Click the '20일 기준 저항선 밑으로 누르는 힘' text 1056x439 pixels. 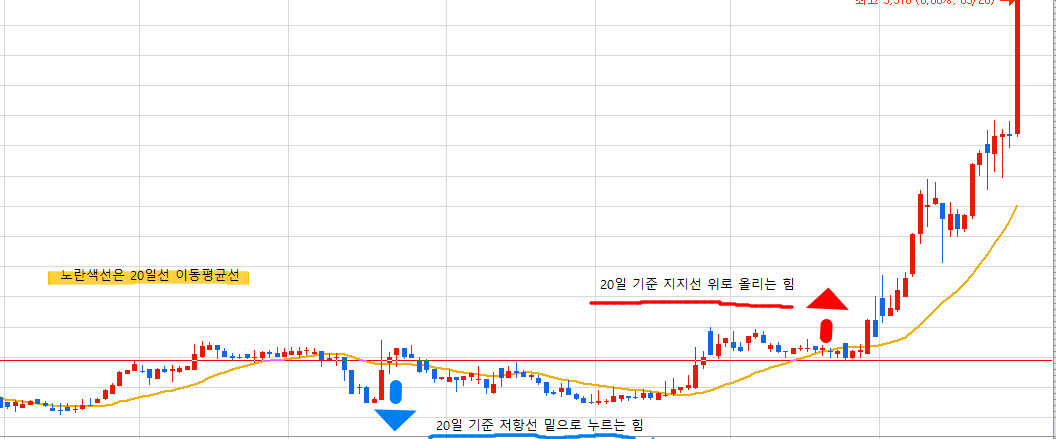coord(539,425)
